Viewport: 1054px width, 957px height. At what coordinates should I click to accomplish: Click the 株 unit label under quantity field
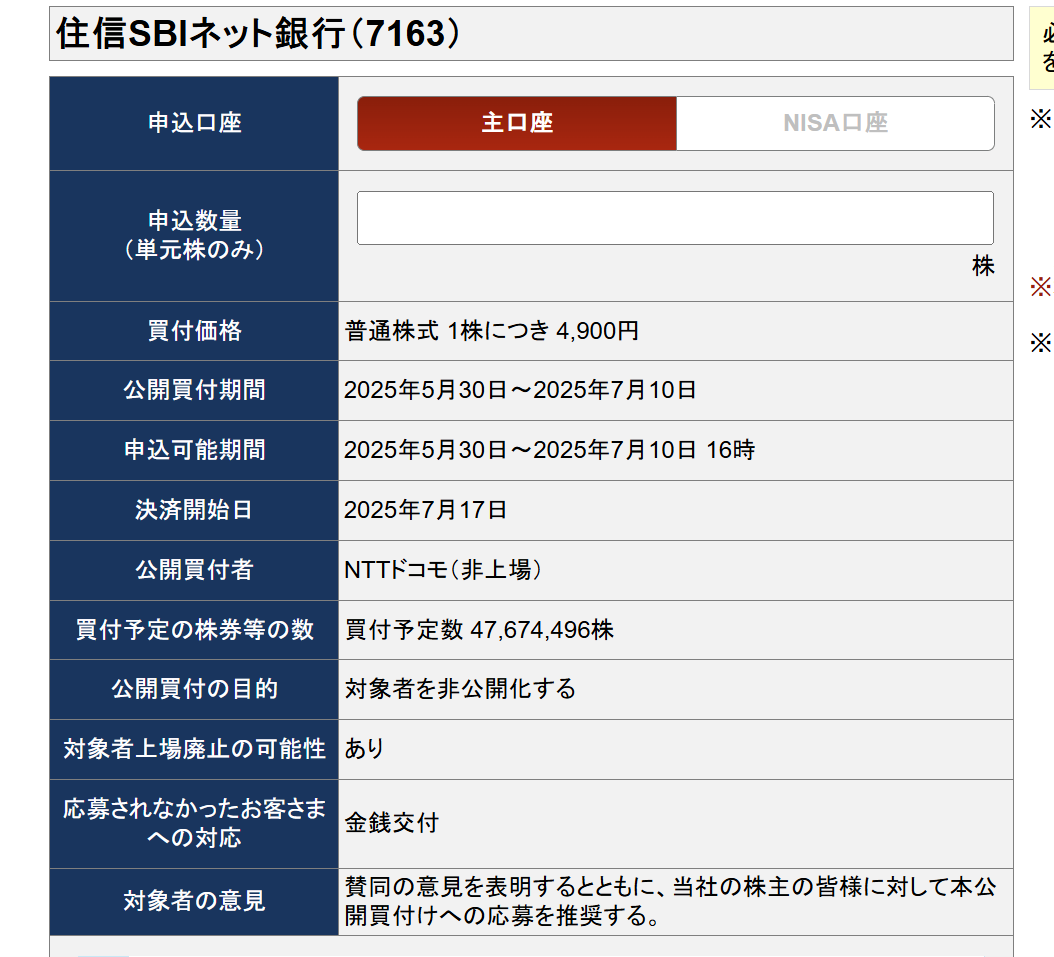pyautogui.click(x=983, y=266)
